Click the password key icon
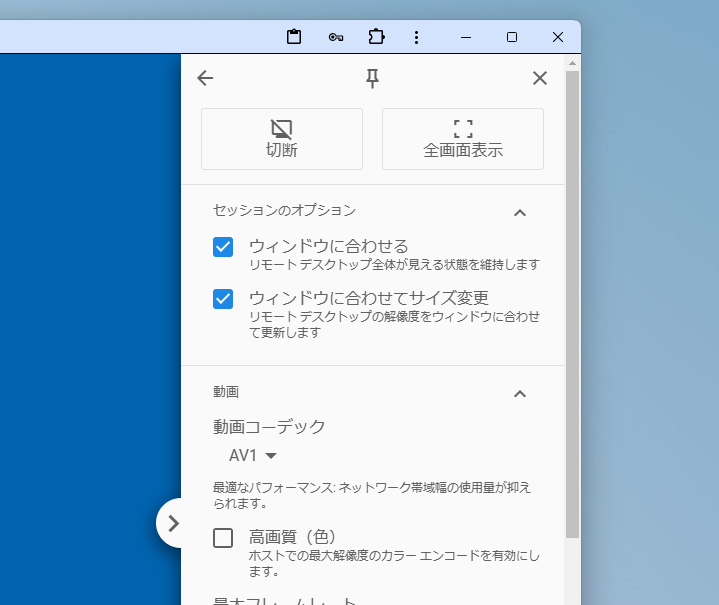 point(336,37)
